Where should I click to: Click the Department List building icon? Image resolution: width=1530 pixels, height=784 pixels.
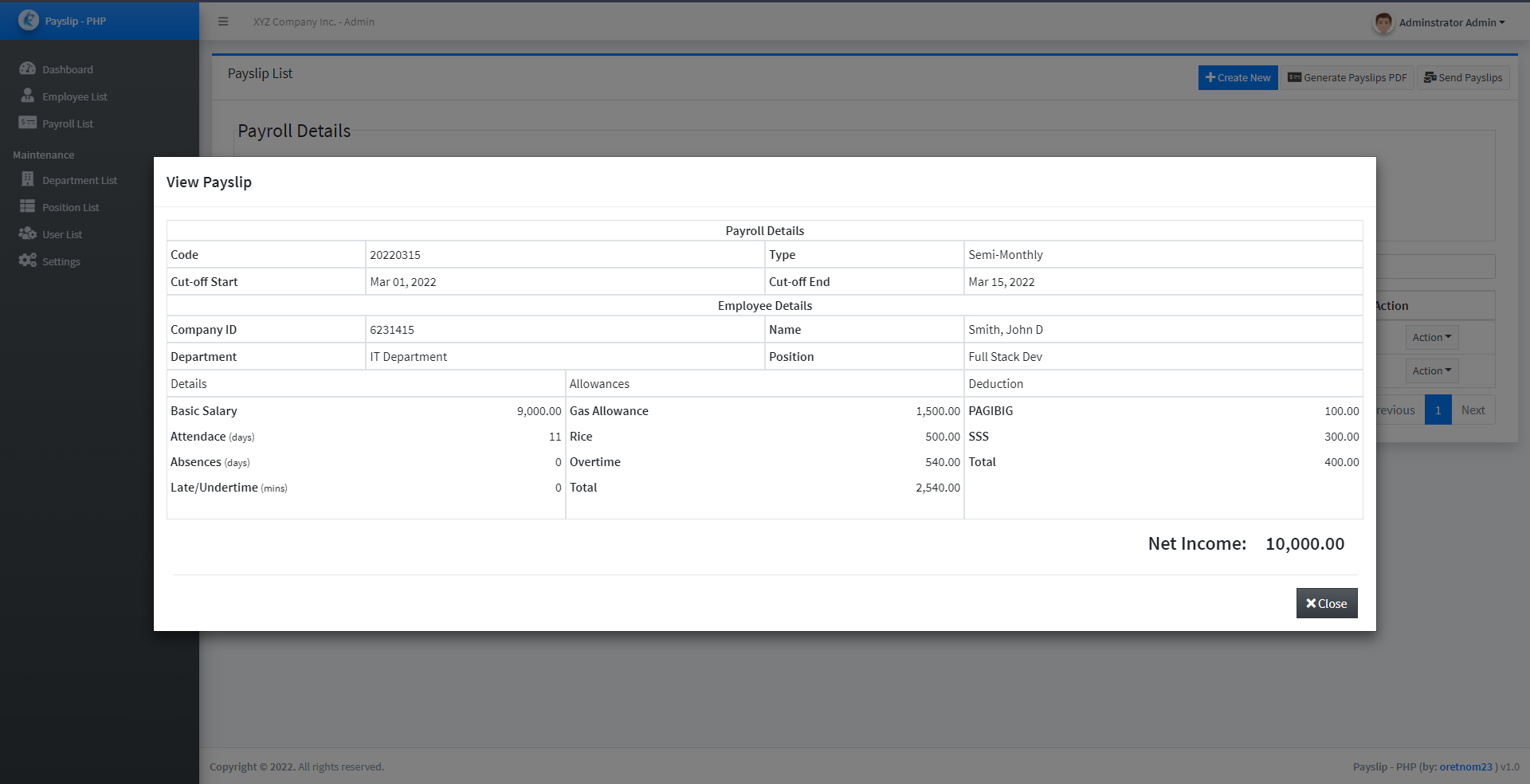(x=27, y=179)
